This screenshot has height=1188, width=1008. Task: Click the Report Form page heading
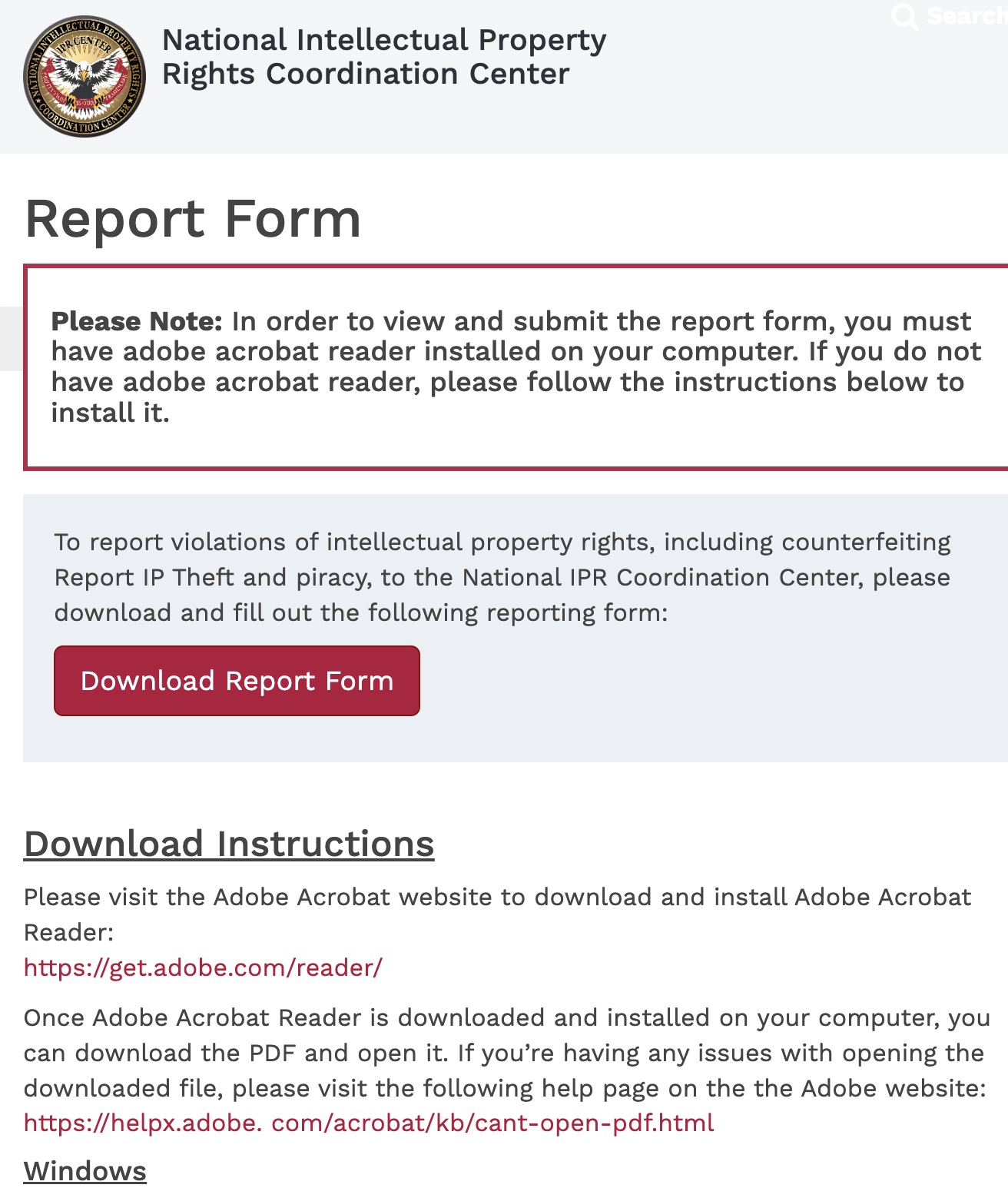(193, 219)
